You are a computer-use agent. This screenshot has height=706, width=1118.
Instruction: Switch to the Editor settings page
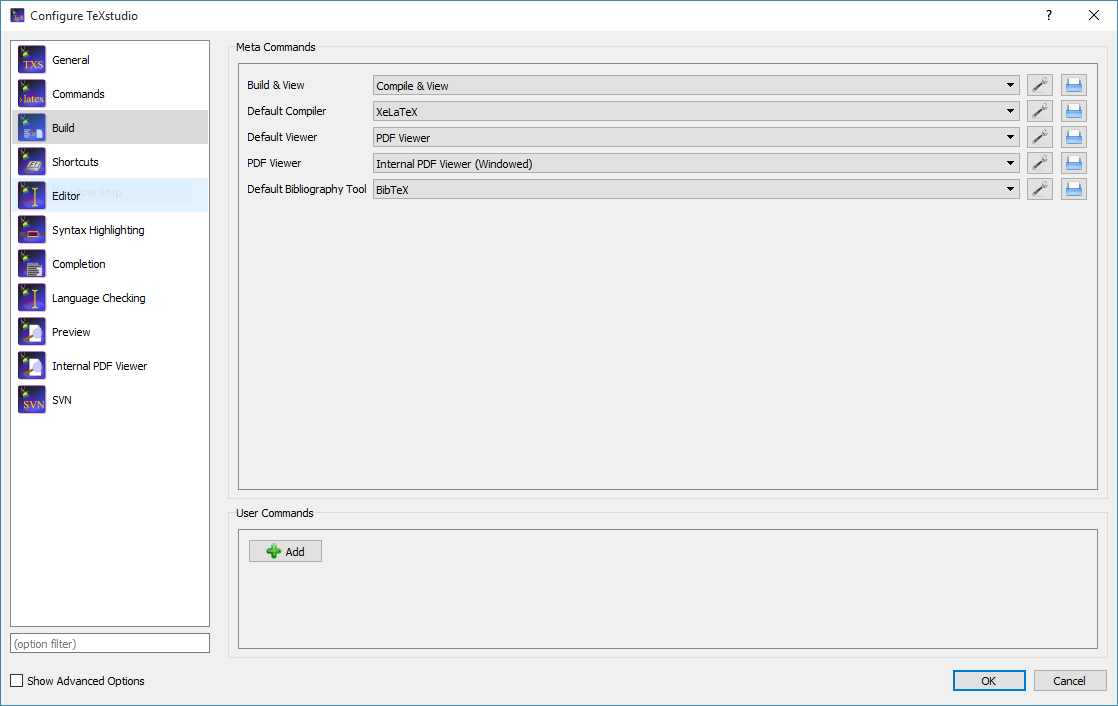110,196
